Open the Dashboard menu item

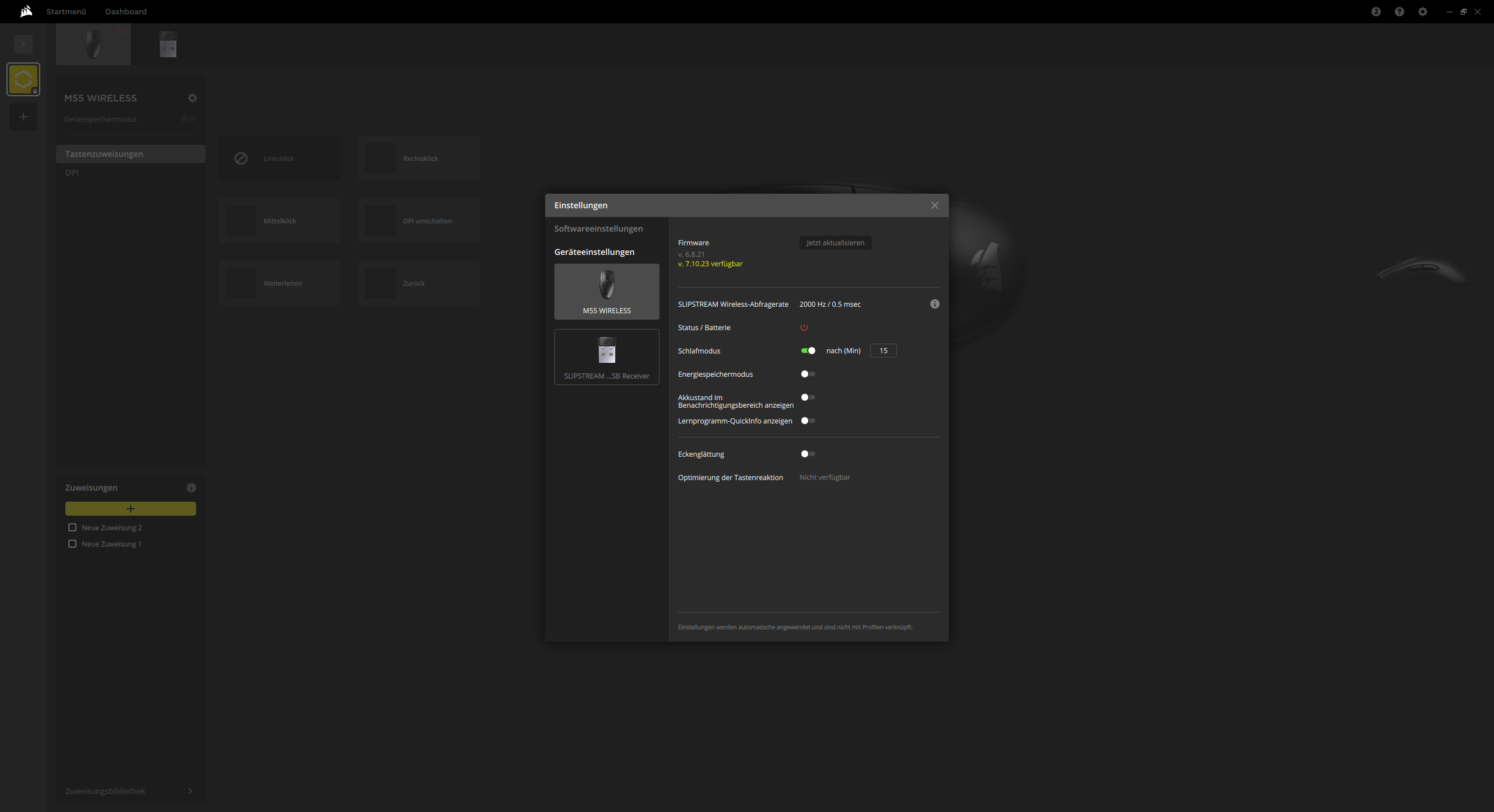tap(125, 12)
